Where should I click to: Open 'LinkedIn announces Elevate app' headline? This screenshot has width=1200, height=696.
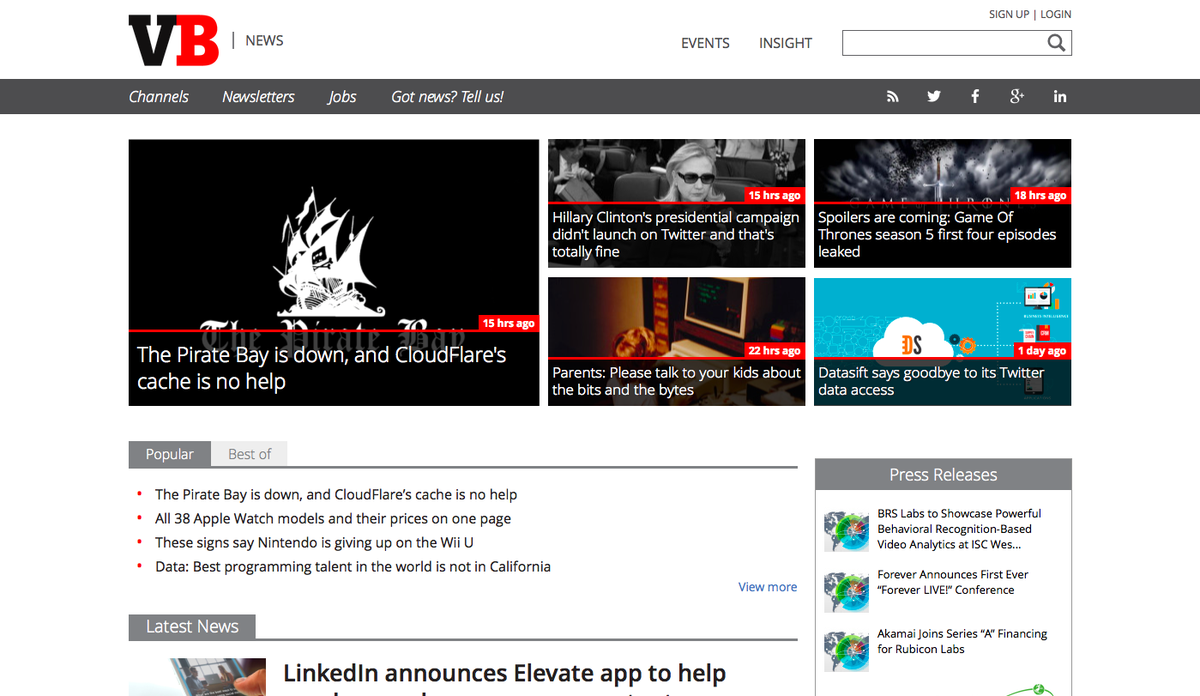pos(504,680)
